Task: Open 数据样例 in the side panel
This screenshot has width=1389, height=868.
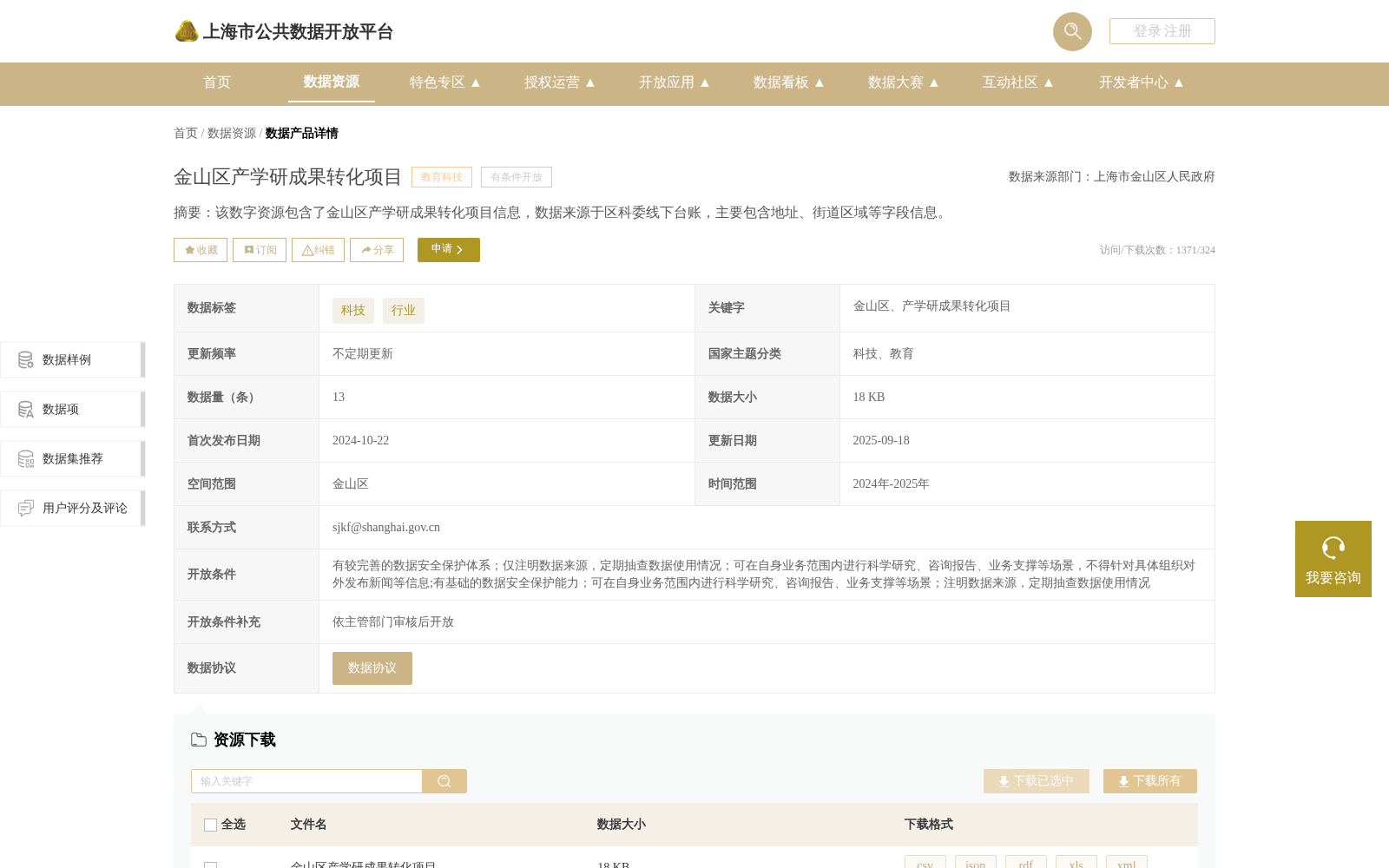Action: pos(72,359)
